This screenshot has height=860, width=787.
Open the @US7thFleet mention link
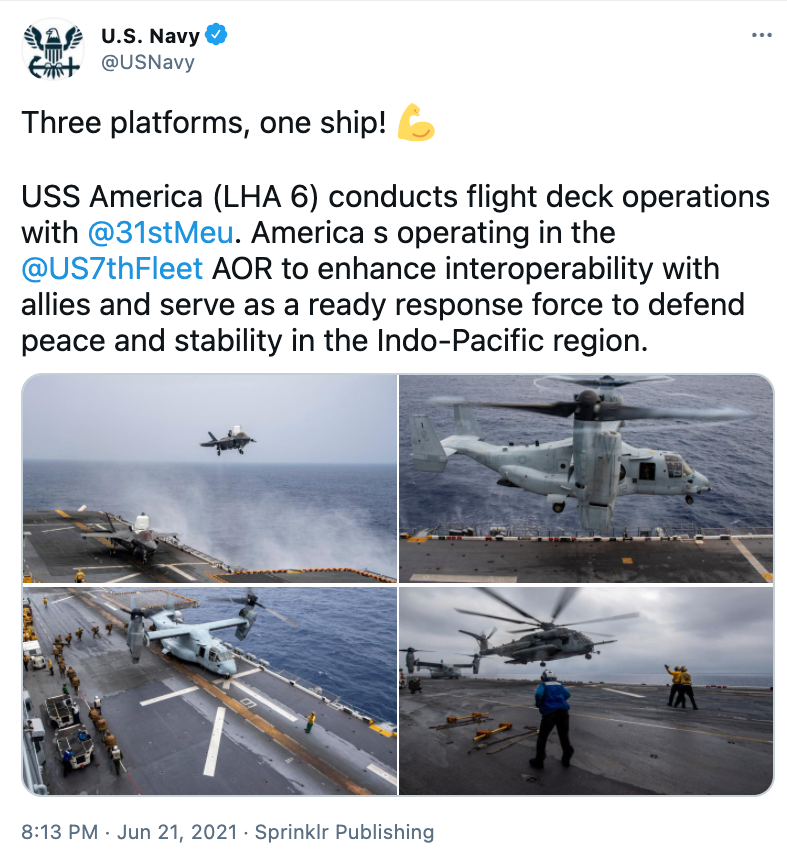tap(112, 269)
